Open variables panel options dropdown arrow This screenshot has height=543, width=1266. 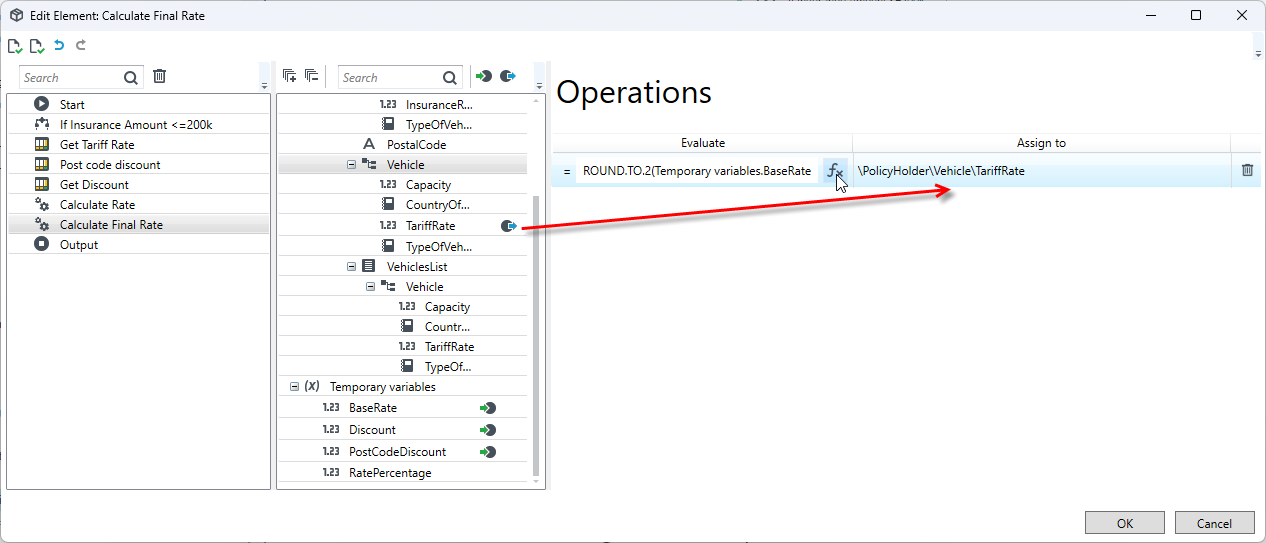(x=540, y=86)
